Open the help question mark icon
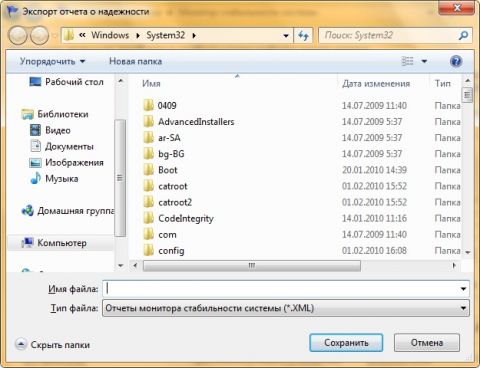The width and height of the screenshot is (480, 368). [x=456, y=61]
